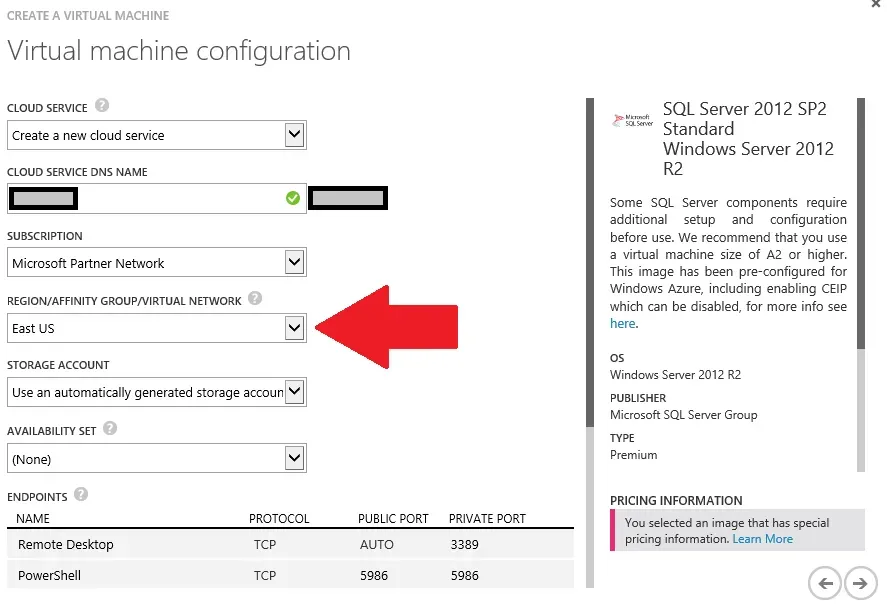Expand the Region/Affinity Group/Virtual Network dropdown
This screenshot has width=887, height=606.
[x=294, y=326]
